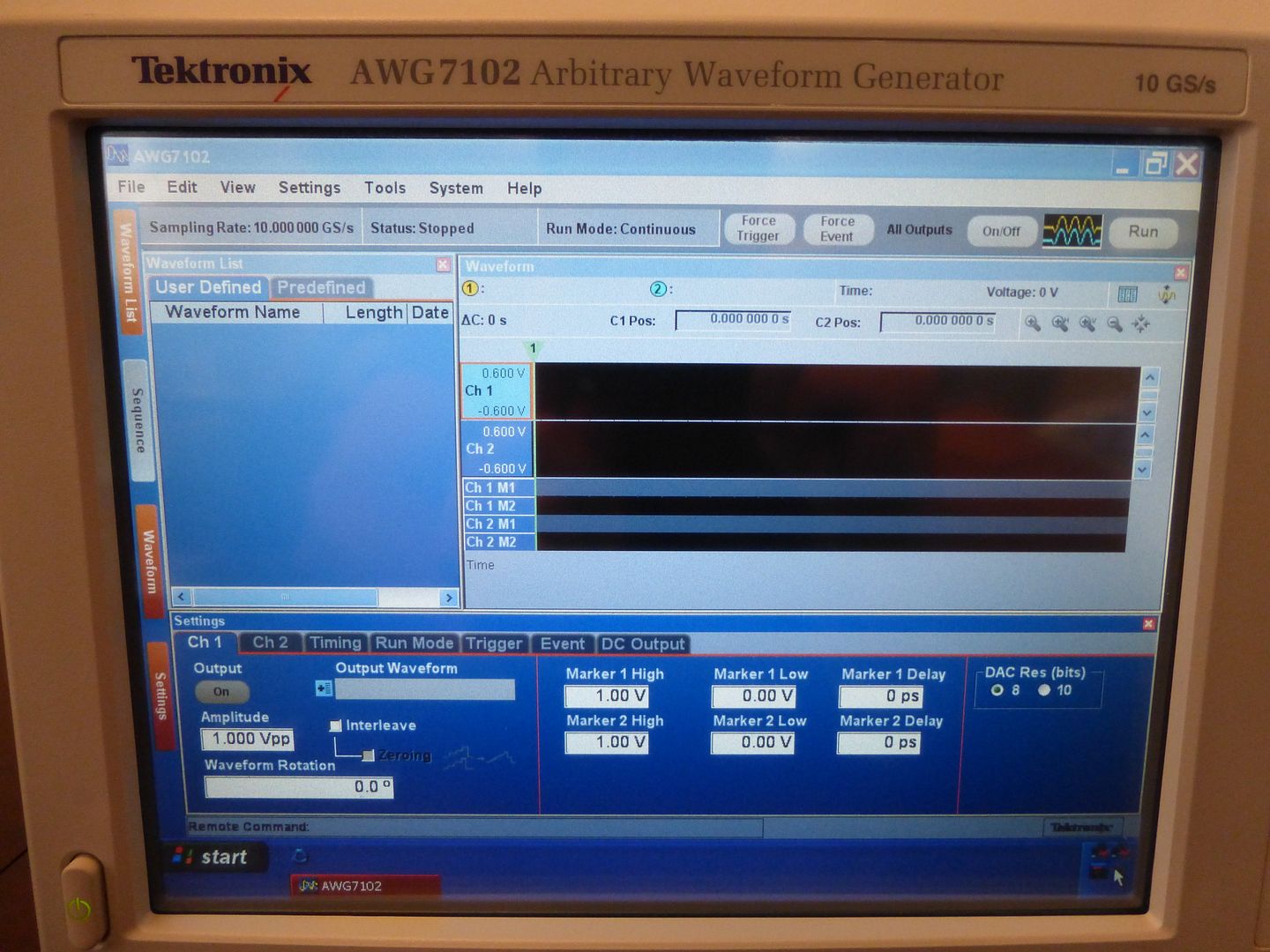Image resolution: width=1270 pixels, height=952 pixels.
Task: Switch to the Timing settings tab
Action: (x=335, y=643)
